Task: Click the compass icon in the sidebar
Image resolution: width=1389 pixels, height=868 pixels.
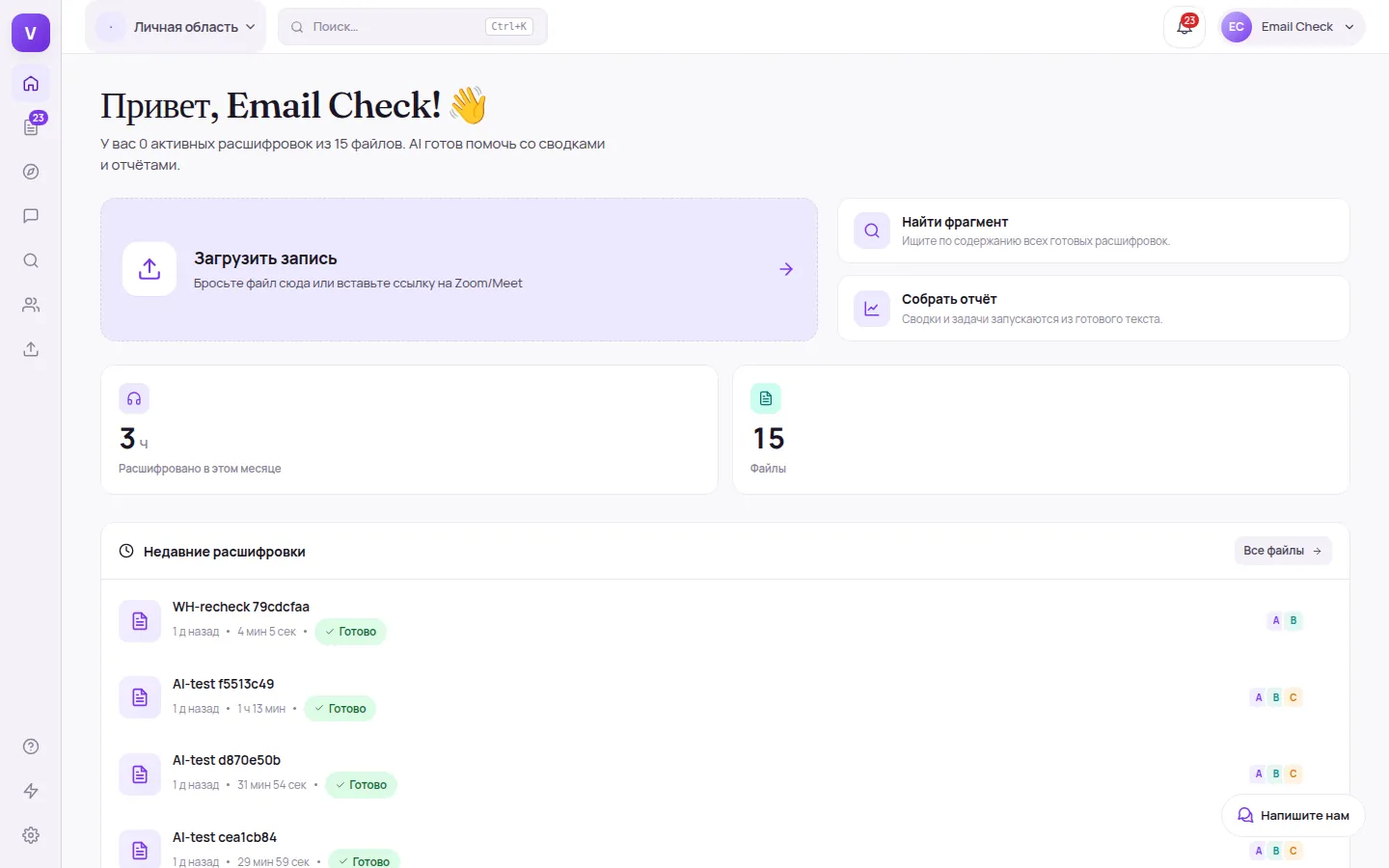Action: pyautogui.click(x=31, y=172)
